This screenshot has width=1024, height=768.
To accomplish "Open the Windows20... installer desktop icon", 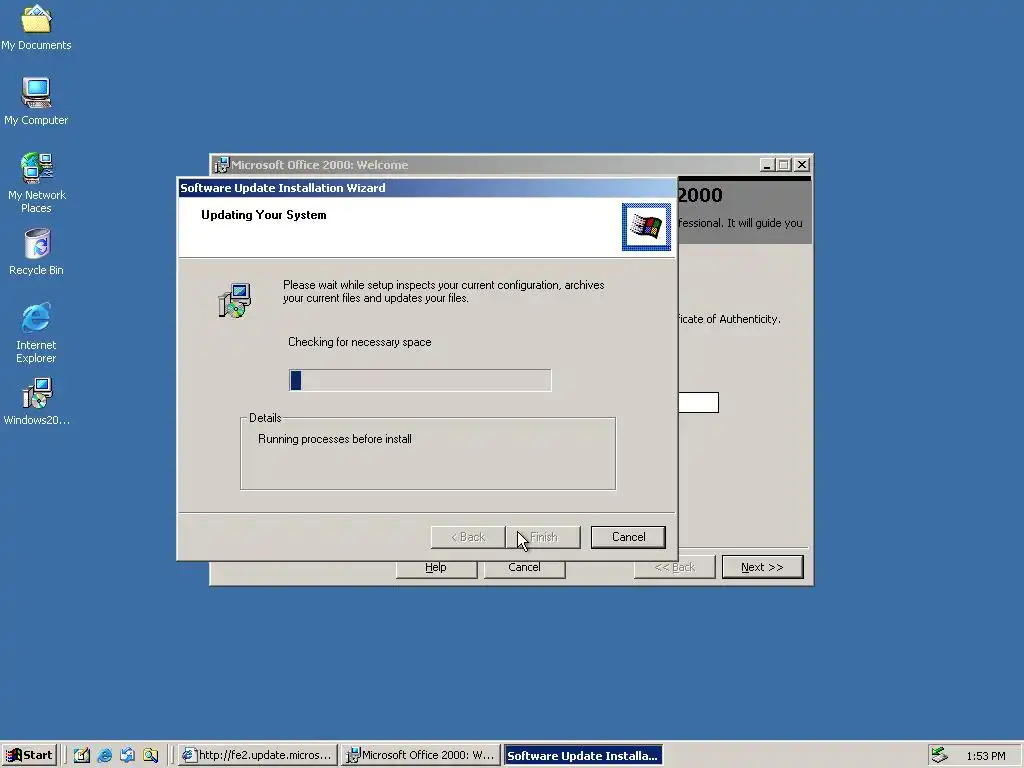I will pyautogui.click(x=37, y=402).
